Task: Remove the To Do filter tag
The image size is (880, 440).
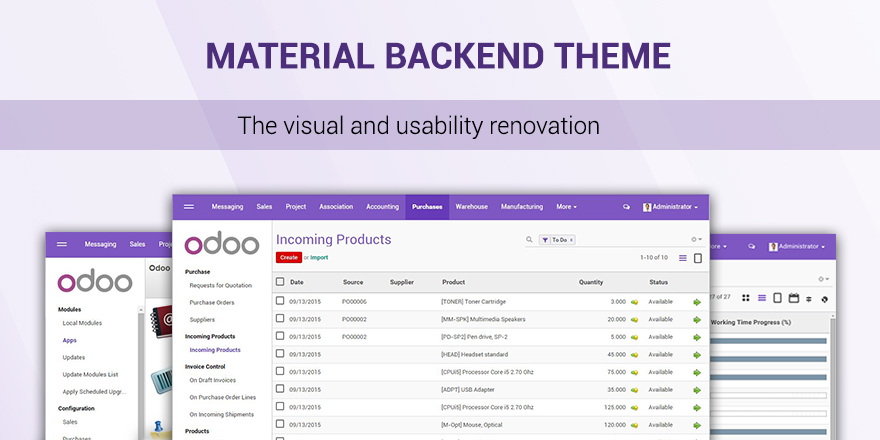Action: (x=571, y=240)
